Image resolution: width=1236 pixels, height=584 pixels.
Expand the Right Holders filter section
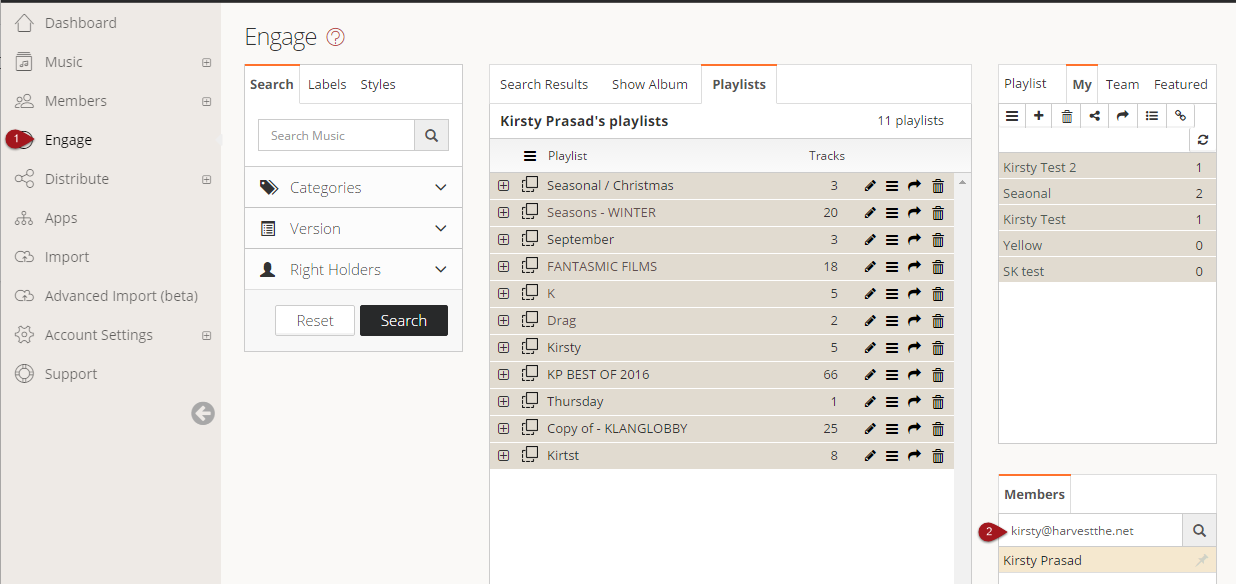click(354, 270)
